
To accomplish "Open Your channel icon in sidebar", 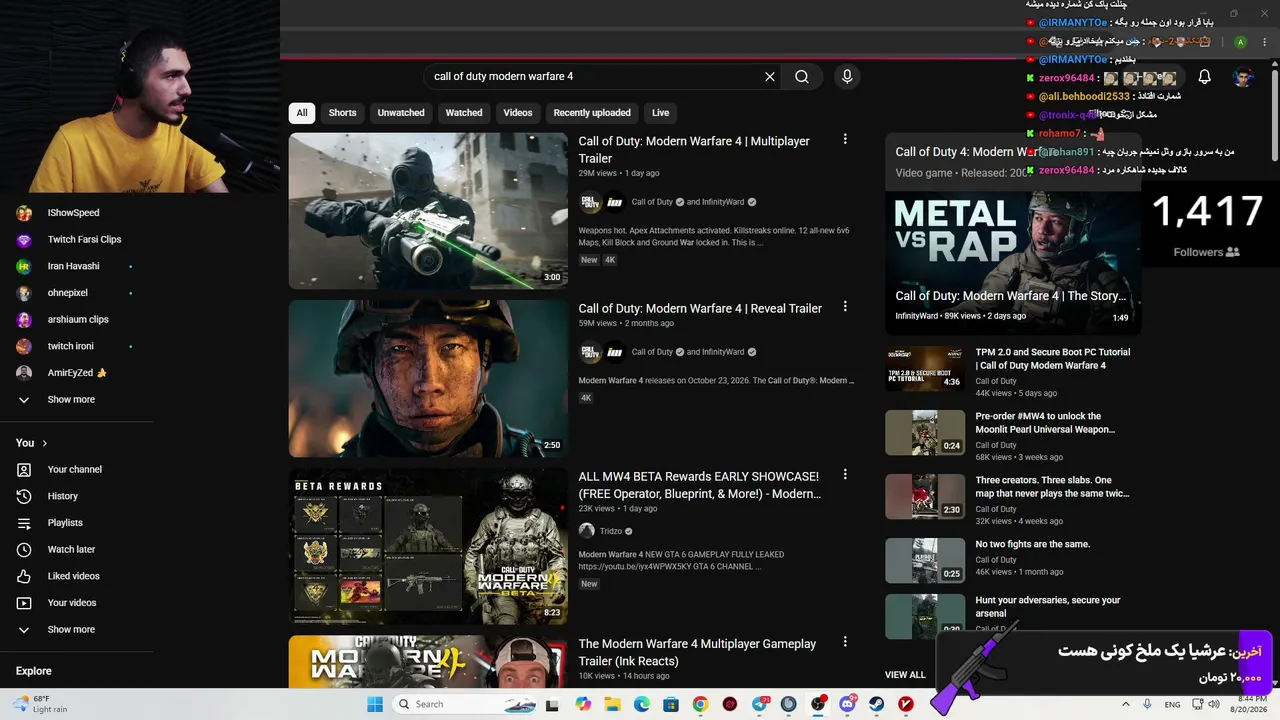I will (24, 470).
